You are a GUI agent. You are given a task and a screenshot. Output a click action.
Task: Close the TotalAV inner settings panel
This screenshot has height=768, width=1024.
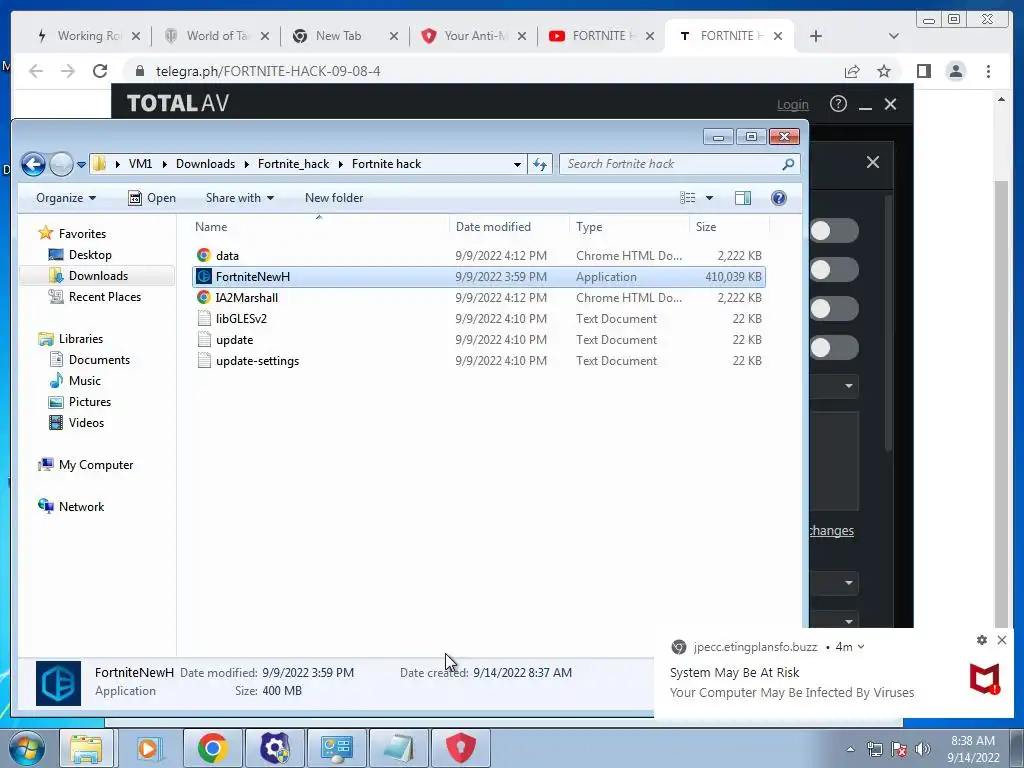tap(872, 162)
